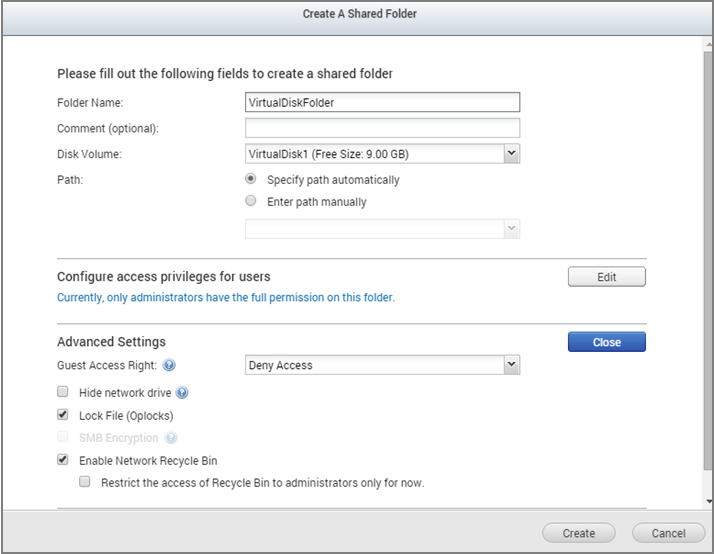Click the Hide network drive help icon
Viewport: 714px width, 554px height.
click(x=182, y=393)
